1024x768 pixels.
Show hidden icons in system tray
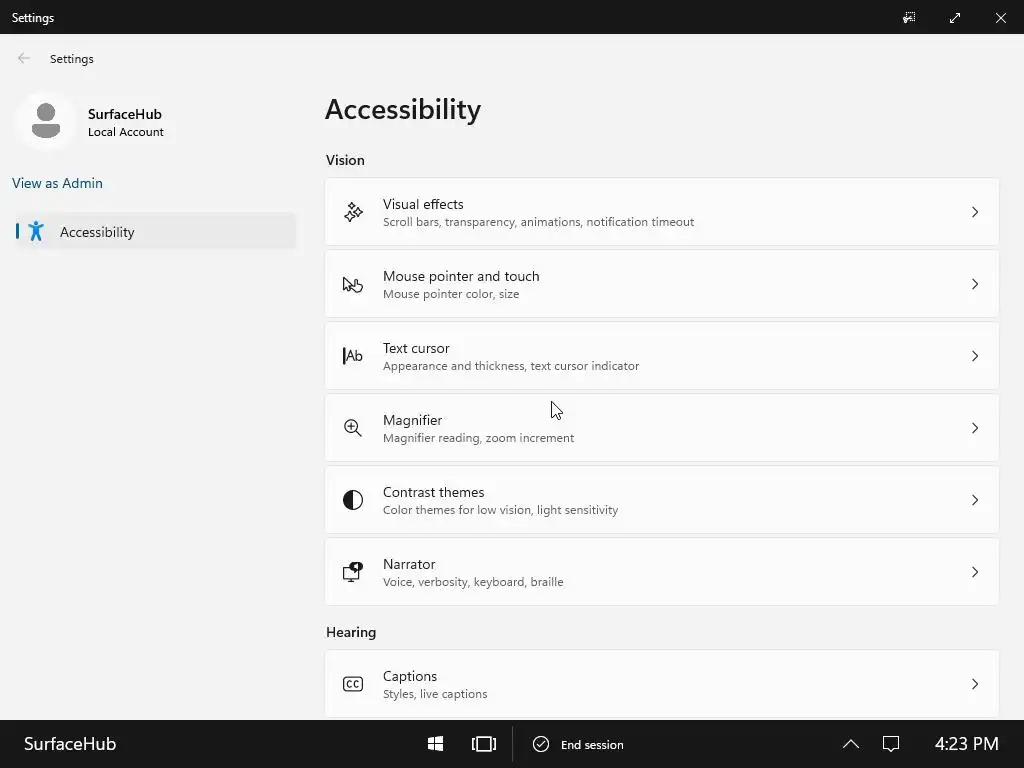851,744
